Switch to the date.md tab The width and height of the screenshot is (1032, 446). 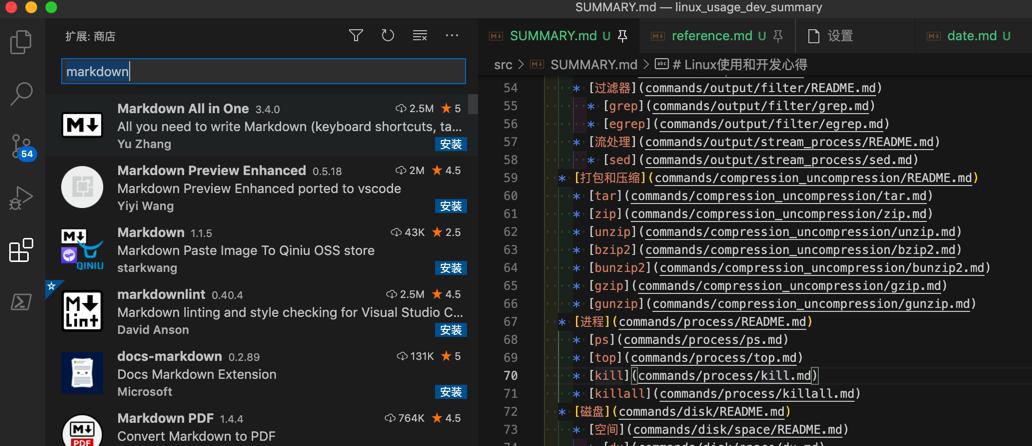click(x=971, y=36)
